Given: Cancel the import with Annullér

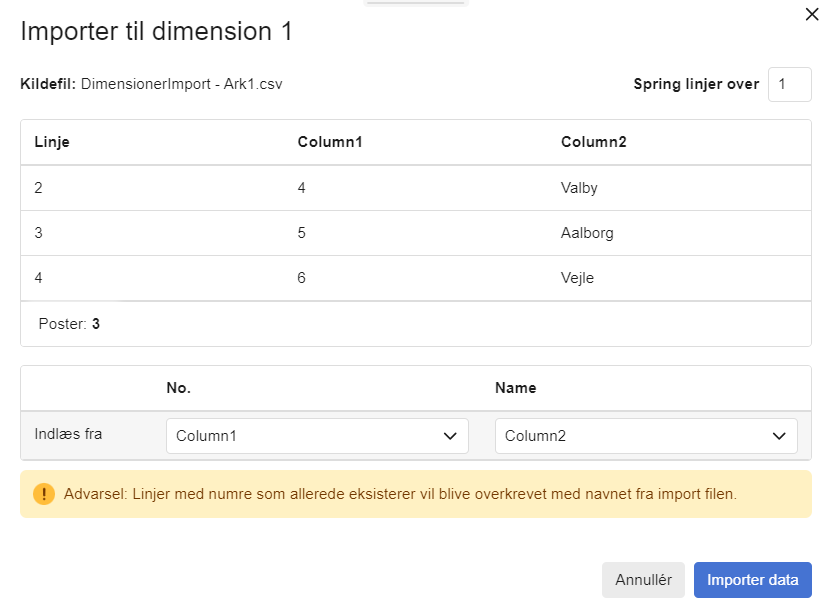Looking at the screenshot, I should click(643, 580).
